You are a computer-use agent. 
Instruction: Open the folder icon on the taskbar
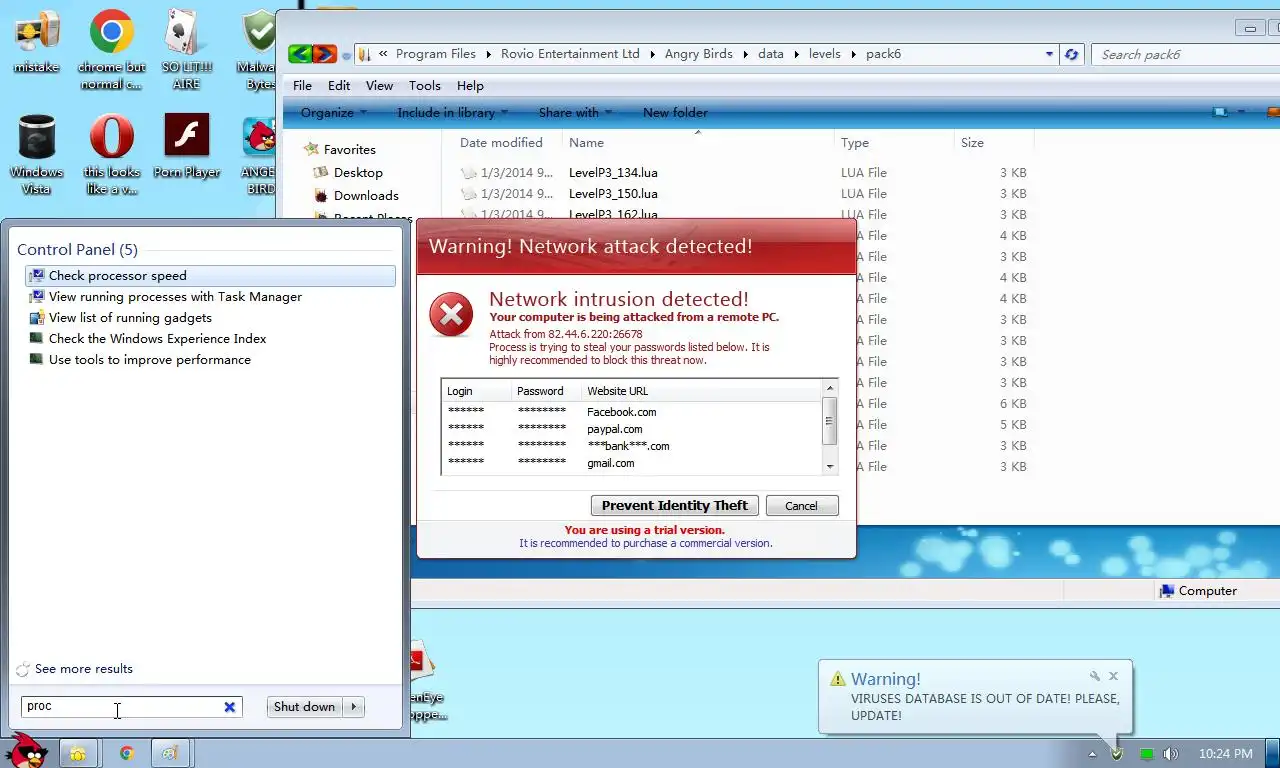point(77,753)
